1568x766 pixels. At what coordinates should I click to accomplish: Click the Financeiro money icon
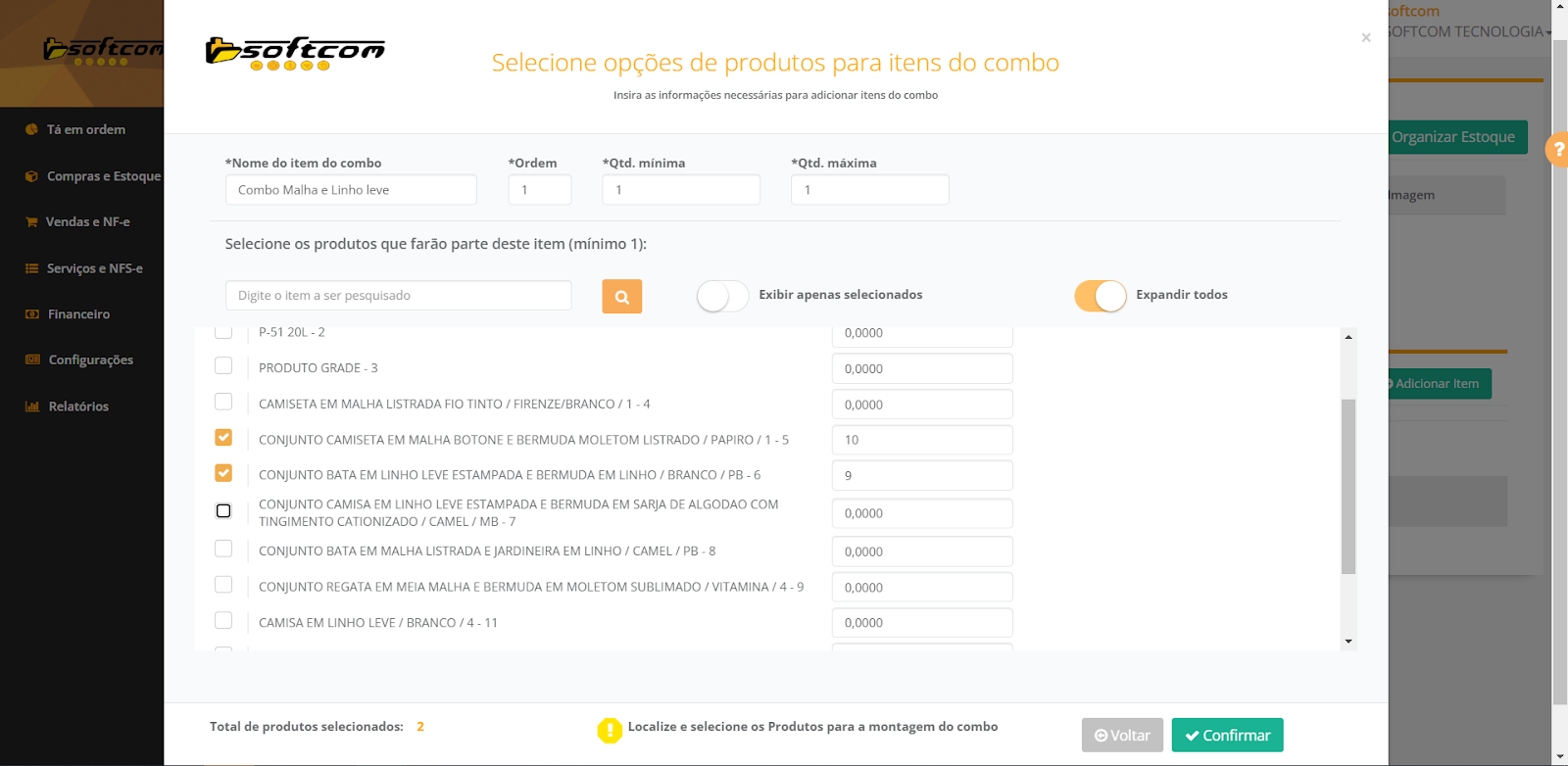31,314
